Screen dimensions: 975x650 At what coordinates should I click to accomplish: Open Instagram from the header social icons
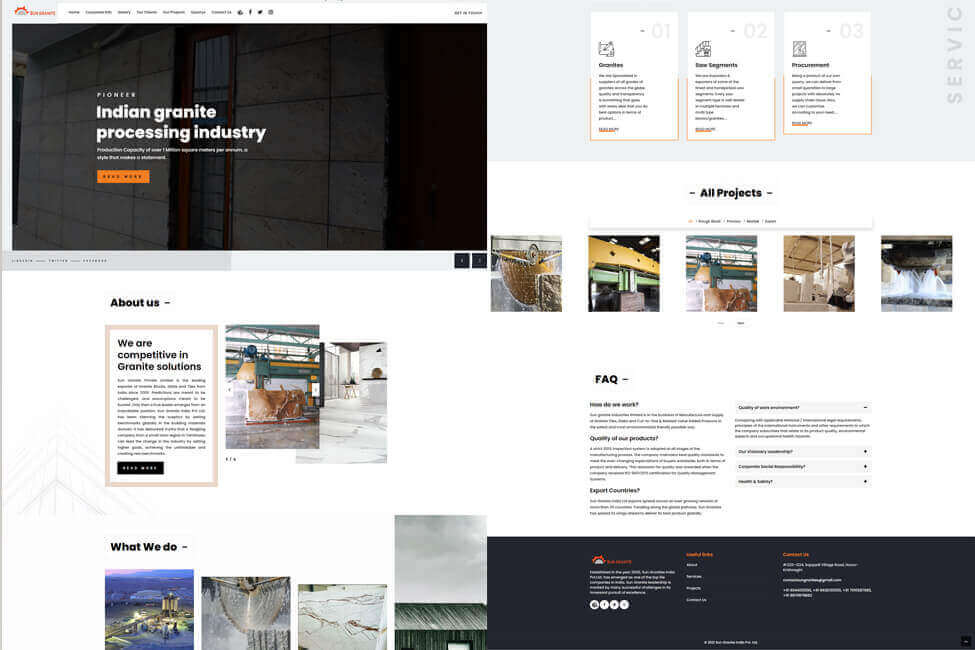tap(269, 12)
